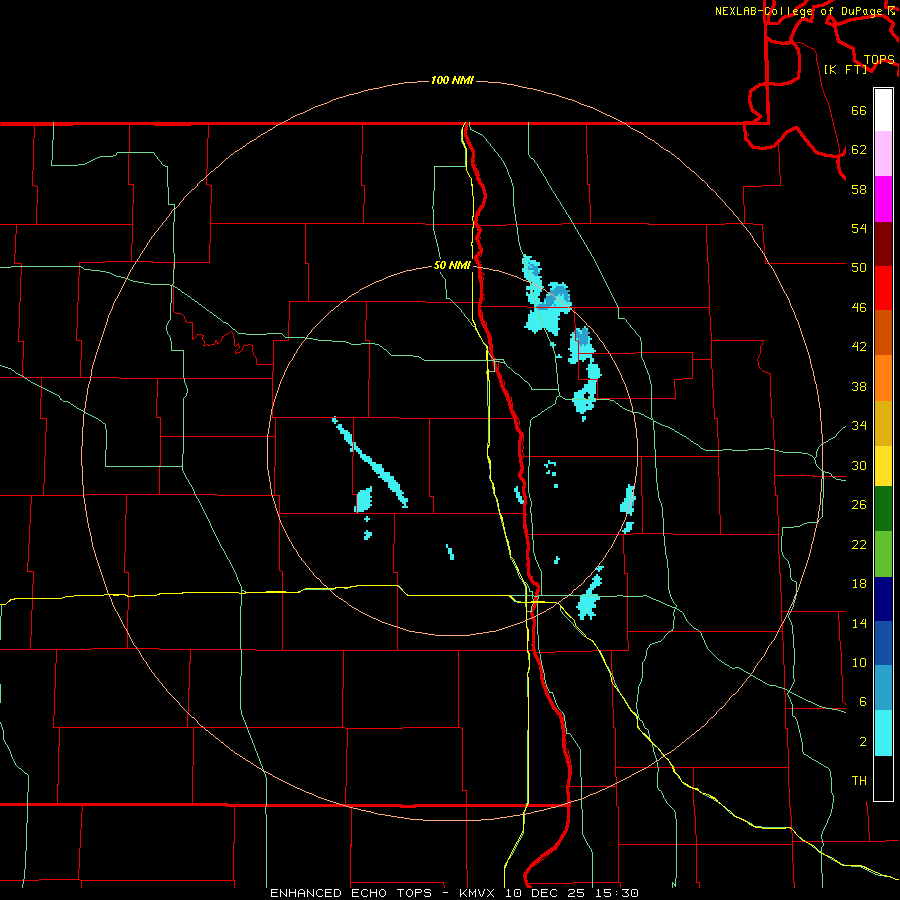Click the legend value '50'
This screenshot has width=900, height=900.
[x=859, y=268]
